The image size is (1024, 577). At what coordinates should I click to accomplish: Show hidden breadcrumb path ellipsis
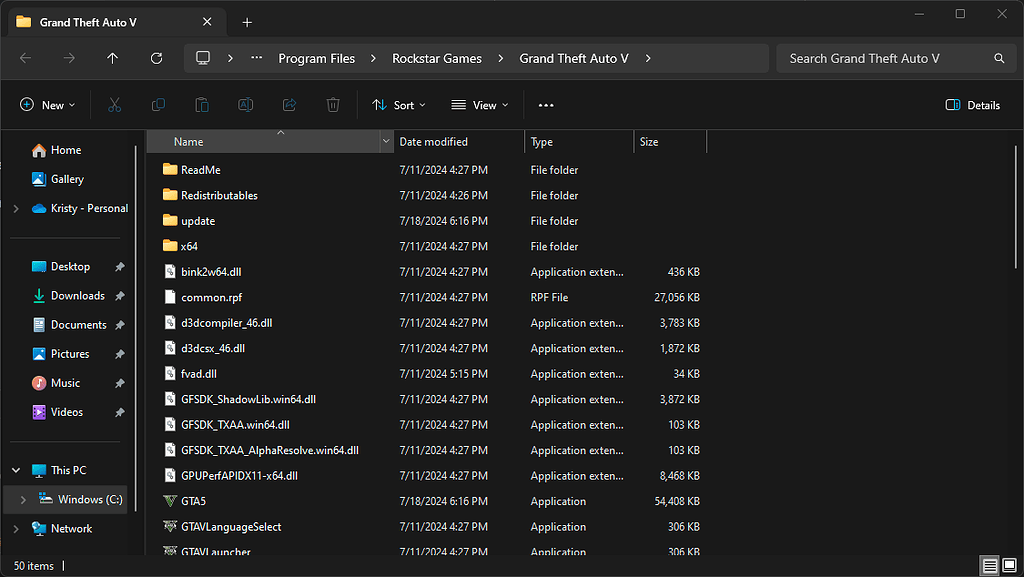(257, 58)
